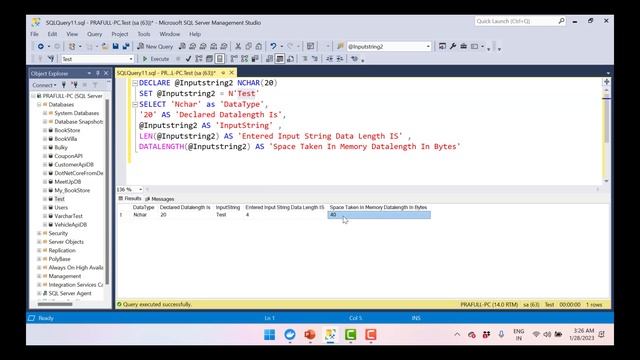Open PowerPoint from the taskbar

pyautogui.click(x=310, y=335)
